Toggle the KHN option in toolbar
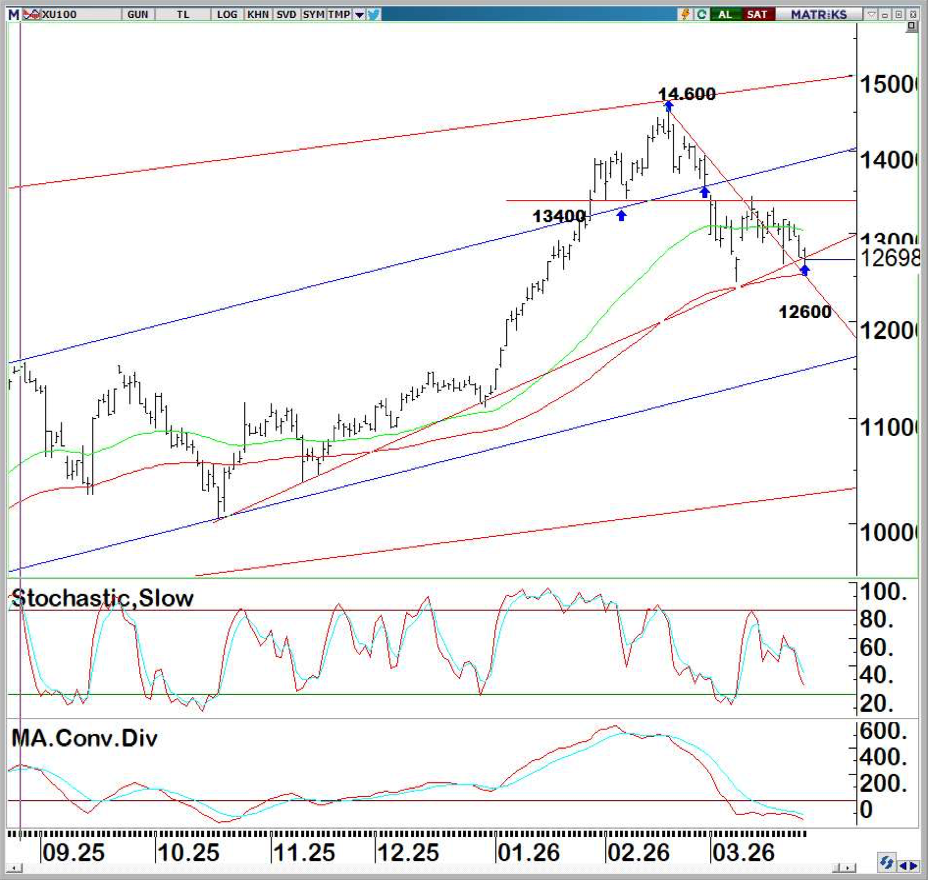 tap(257, 15)
